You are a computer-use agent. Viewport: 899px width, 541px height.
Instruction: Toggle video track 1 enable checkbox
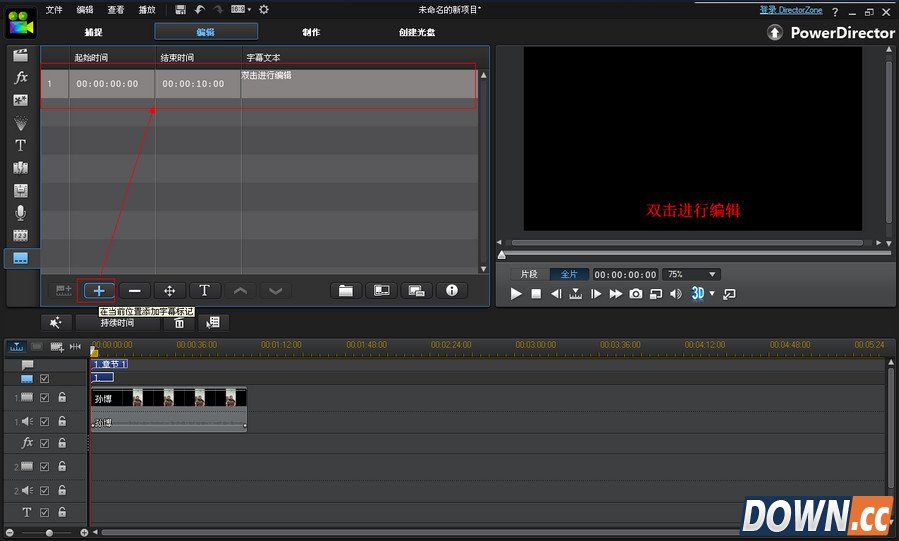click(x=45, y=398)
